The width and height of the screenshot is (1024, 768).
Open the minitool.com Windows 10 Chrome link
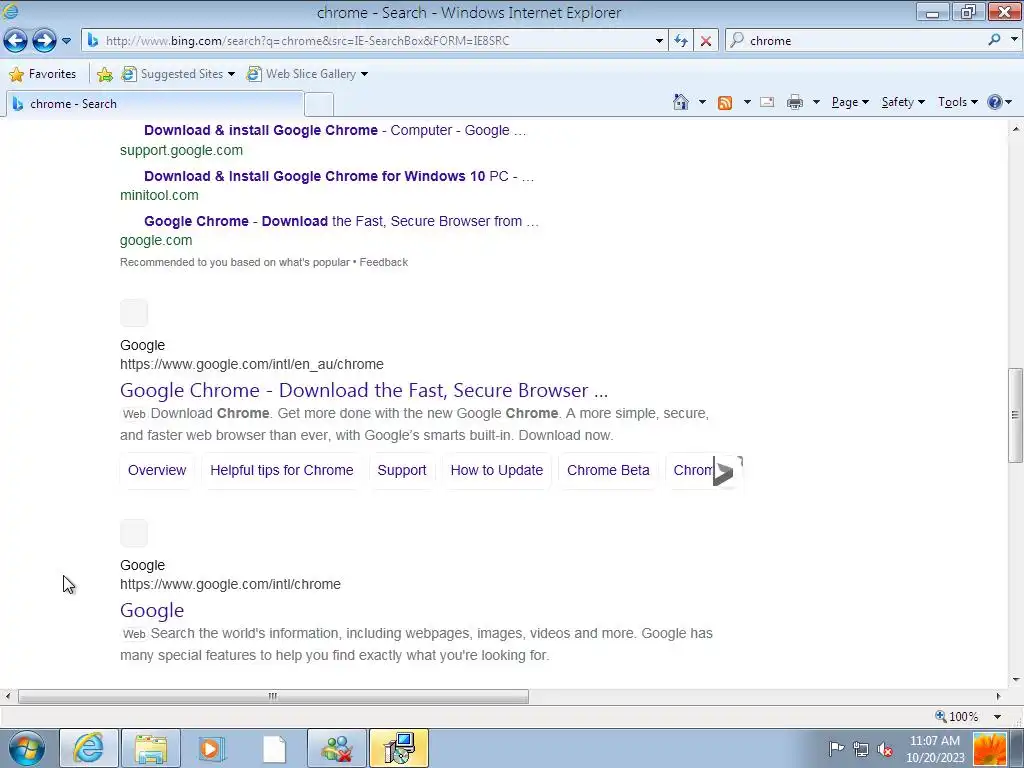338,176
